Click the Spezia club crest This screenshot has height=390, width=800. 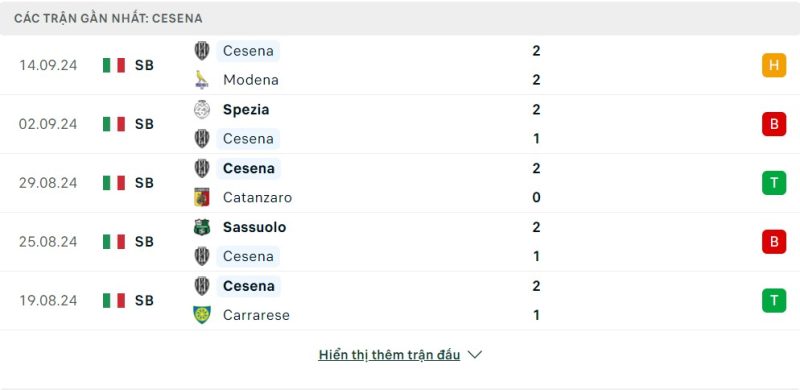[202, 109]
